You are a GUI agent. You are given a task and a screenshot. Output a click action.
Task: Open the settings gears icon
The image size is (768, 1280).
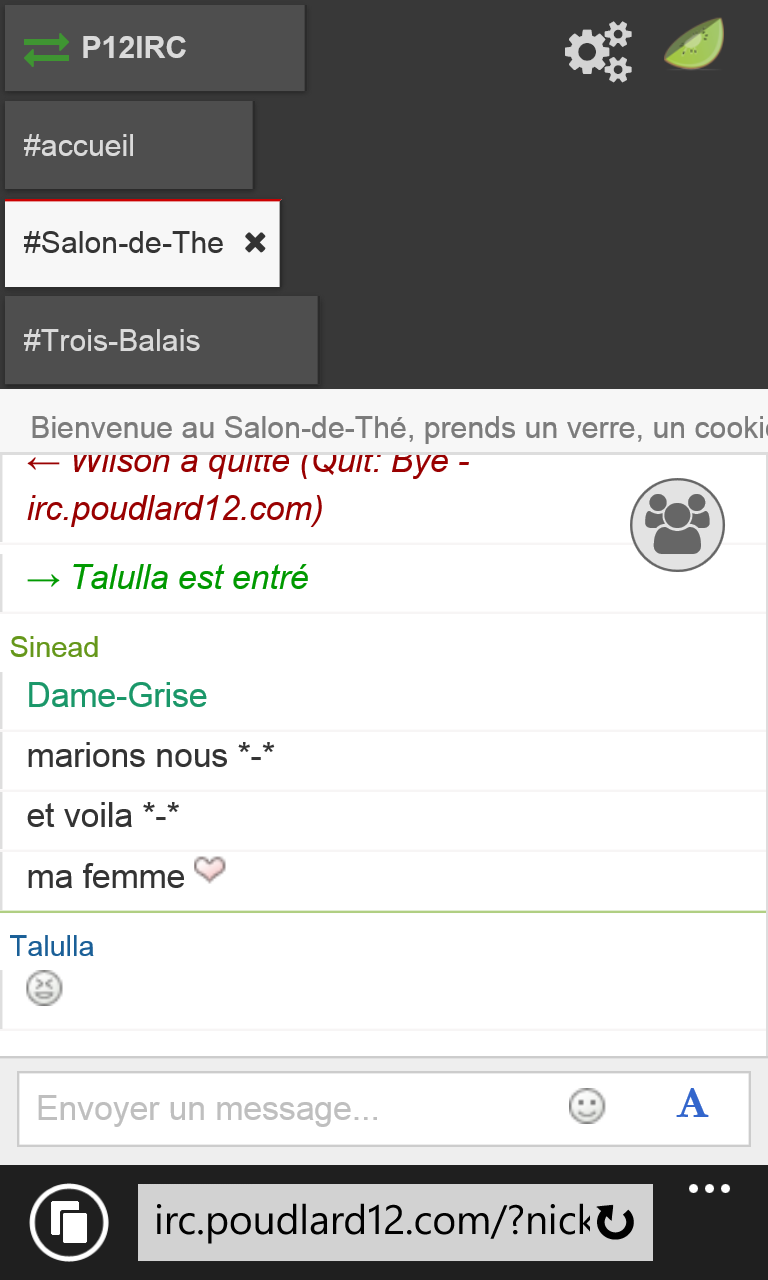coord(598,50)
